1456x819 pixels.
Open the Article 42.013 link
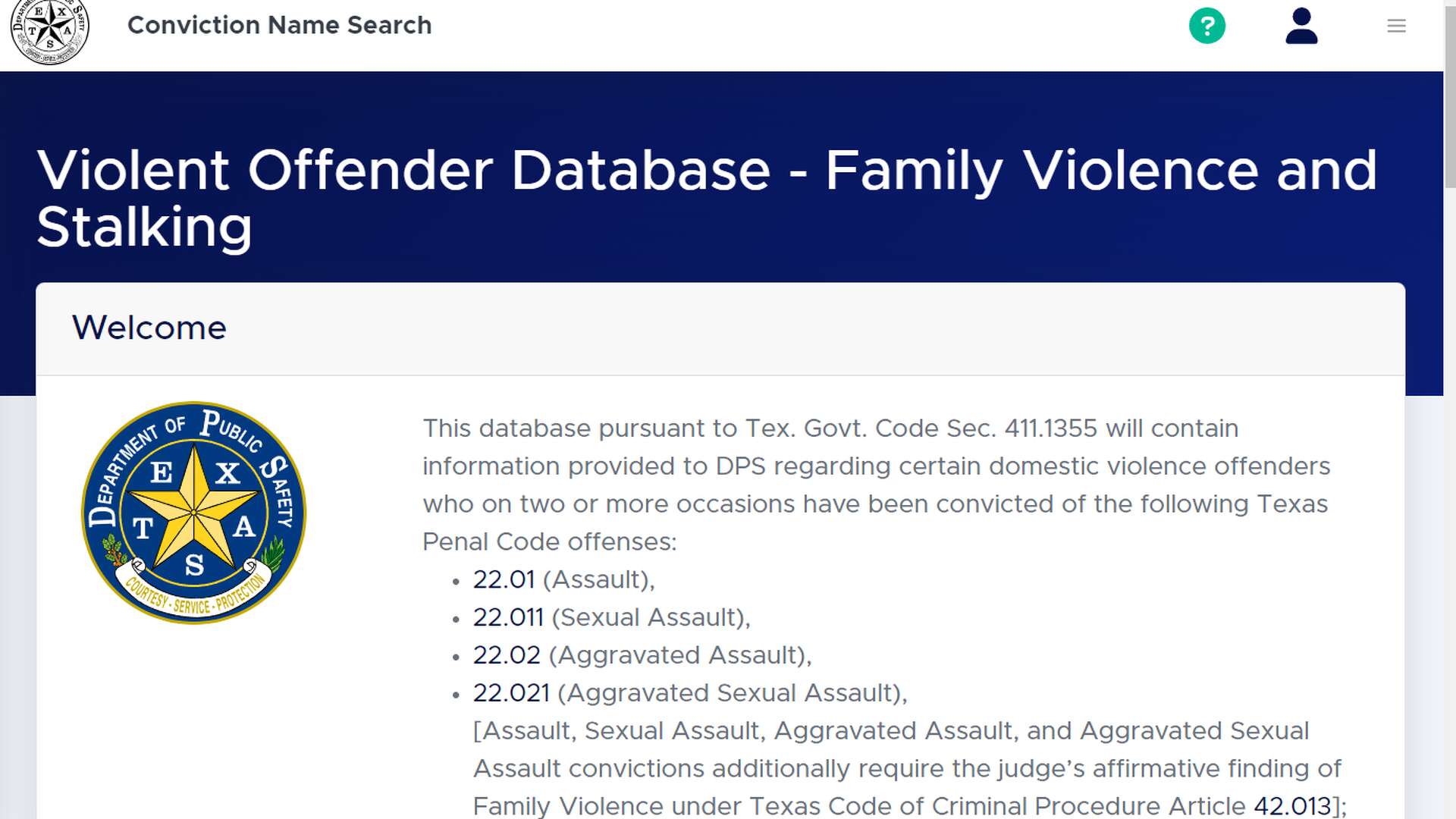point(1292,806)
